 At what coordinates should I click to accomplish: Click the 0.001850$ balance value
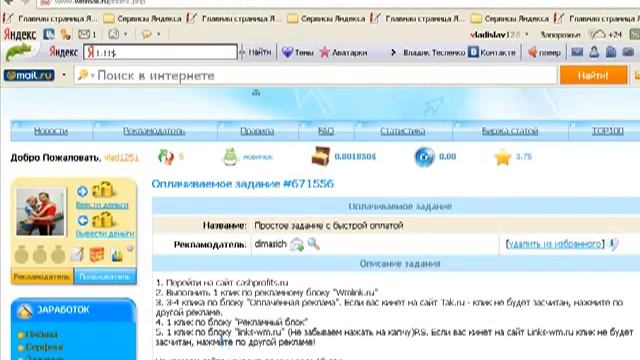355,157
